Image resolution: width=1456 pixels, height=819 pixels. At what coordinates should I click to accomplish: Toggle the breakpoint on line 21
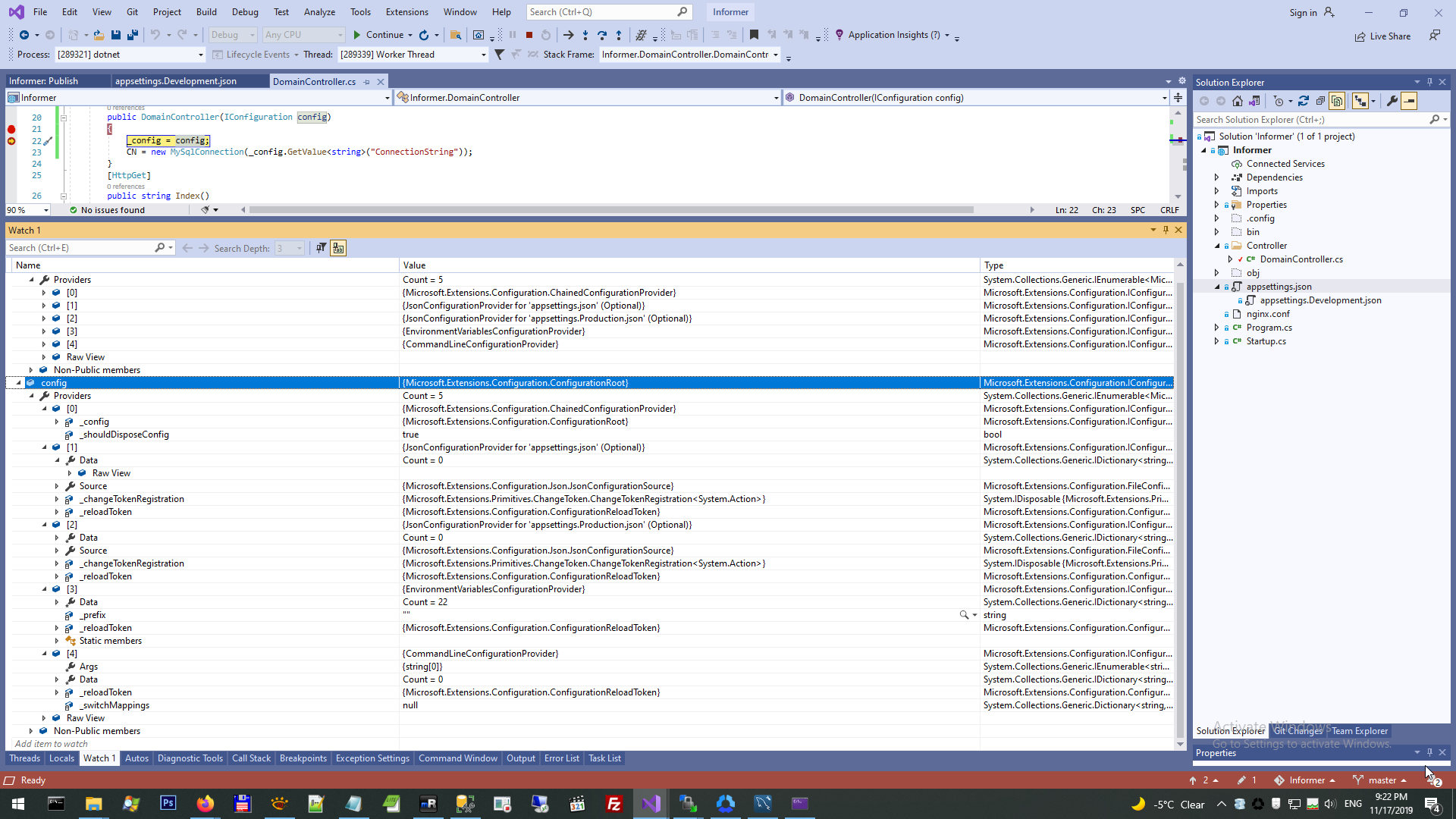[11, 129]
